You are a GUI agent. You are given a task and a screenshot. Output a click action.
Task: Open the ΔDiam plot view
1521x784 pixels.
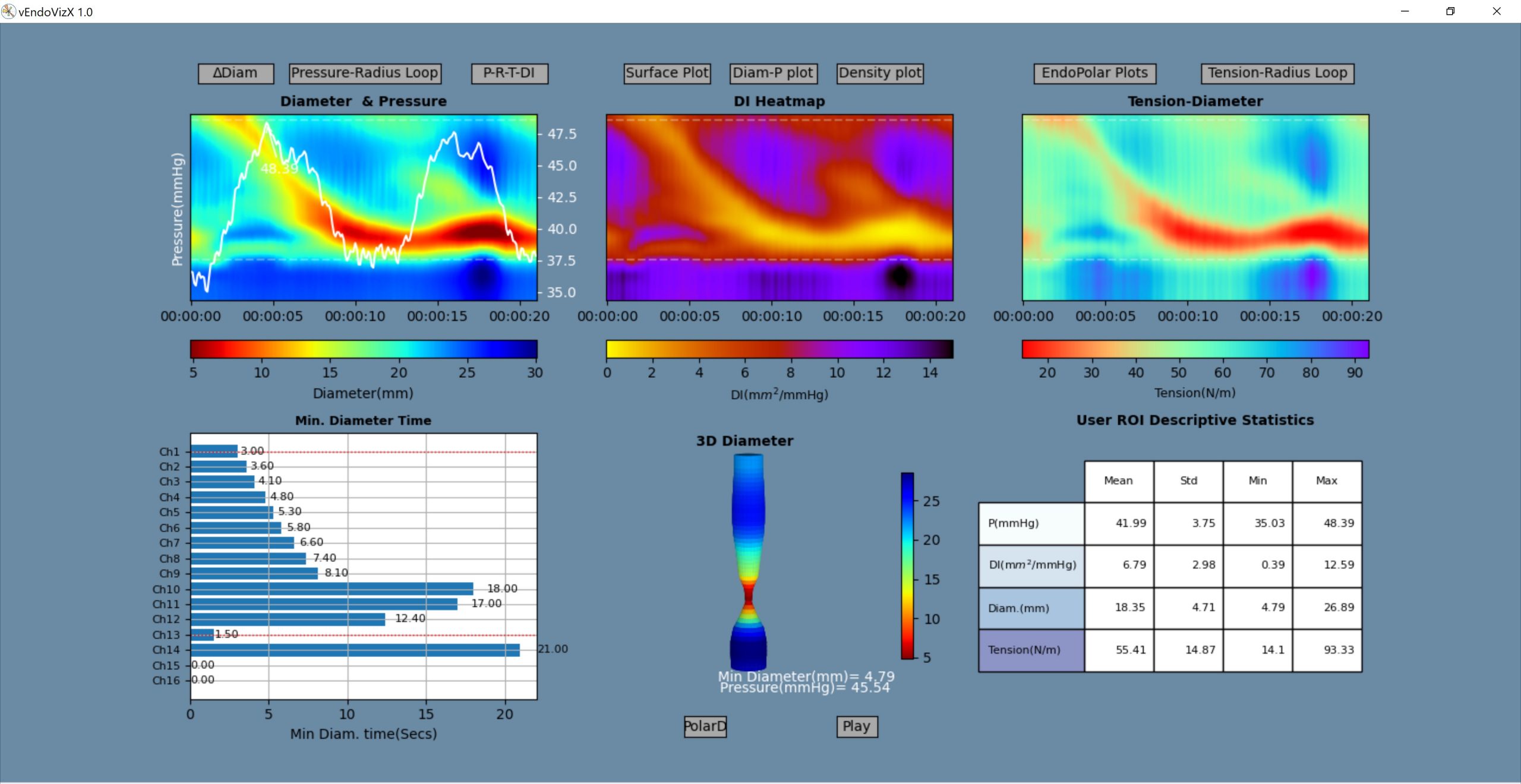[235, 73]
